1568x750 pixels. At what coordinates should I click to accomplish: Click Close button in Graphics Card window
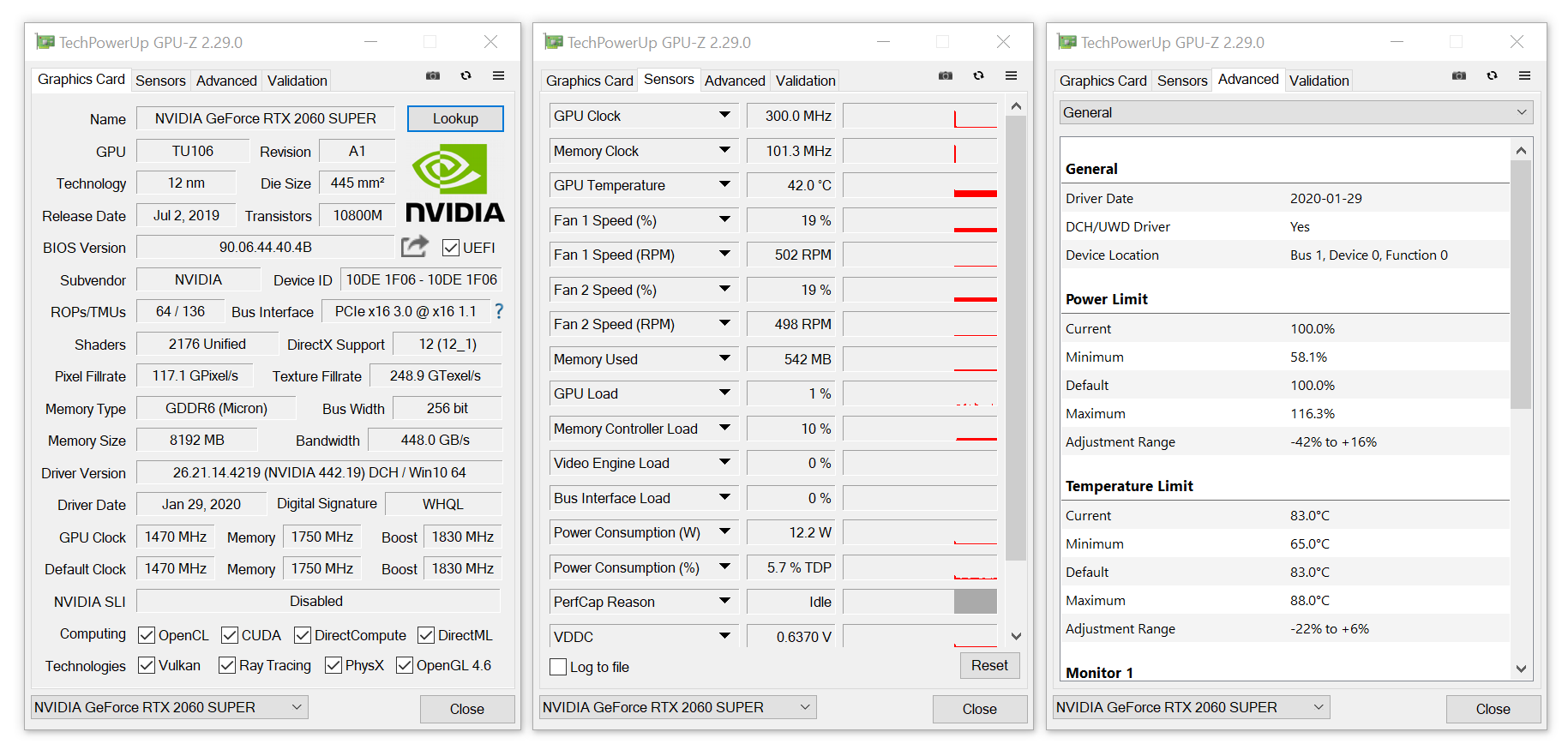tap(467, 709)
